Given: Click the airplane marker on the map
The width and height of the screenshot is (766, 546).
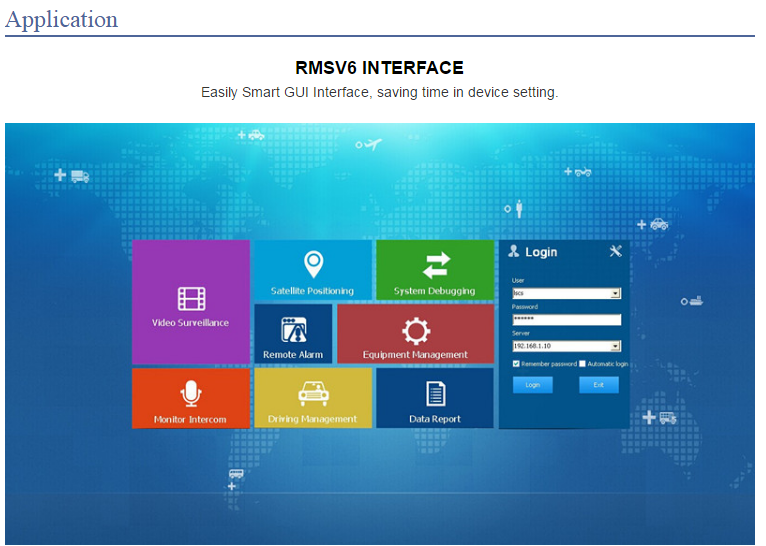Looking at the screenshot, I should pos(373,144).
